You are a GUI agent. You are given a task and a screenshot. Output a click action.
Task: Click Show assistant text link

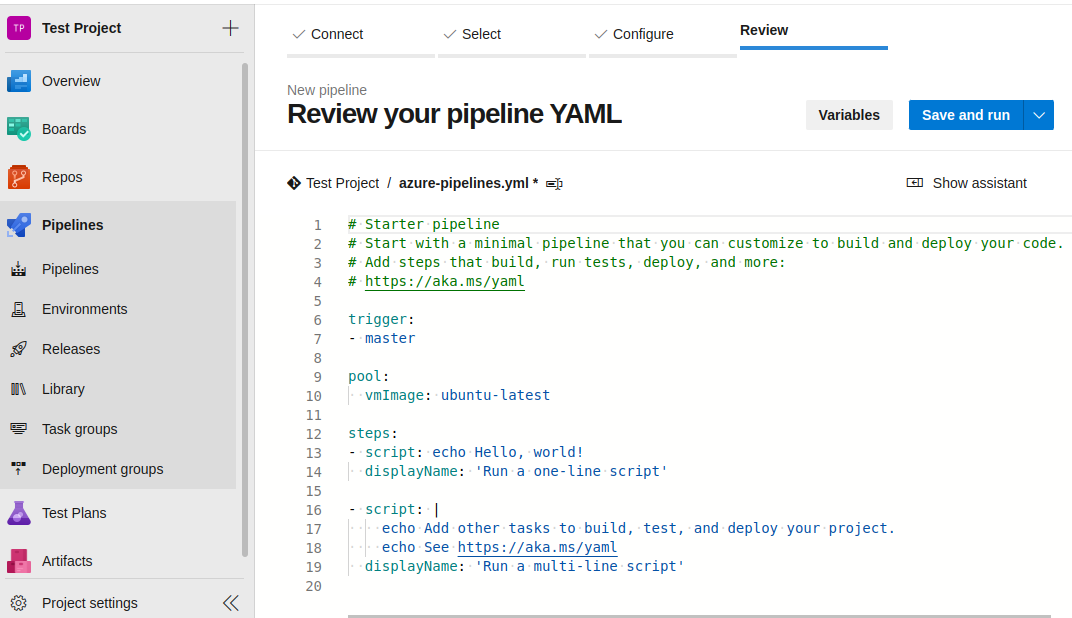click(980, 183)
